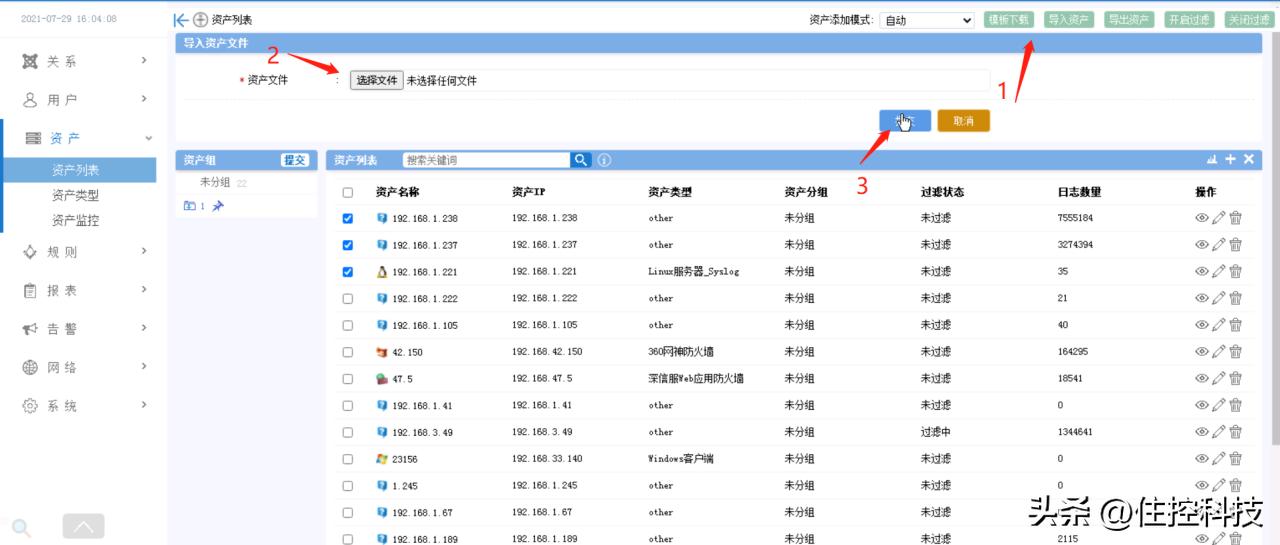Click the device icon beside asset 47.5

point(381,379)
